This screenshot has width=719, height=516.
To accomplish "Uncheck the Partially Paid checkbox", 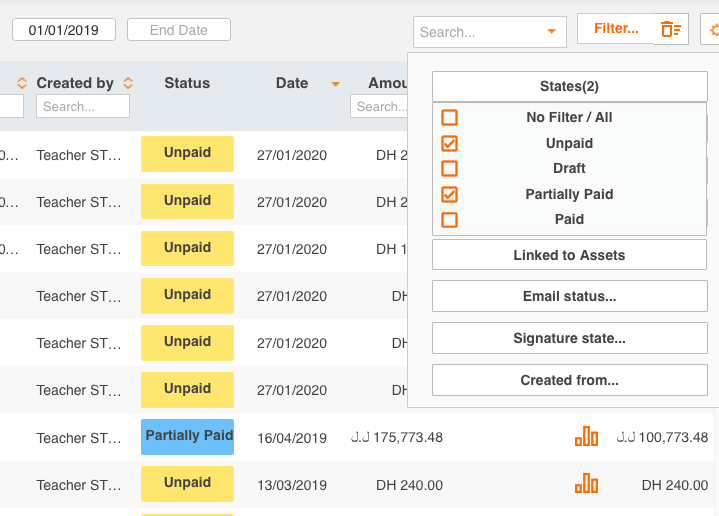I will pyautogui.click(x=450, y=194).
